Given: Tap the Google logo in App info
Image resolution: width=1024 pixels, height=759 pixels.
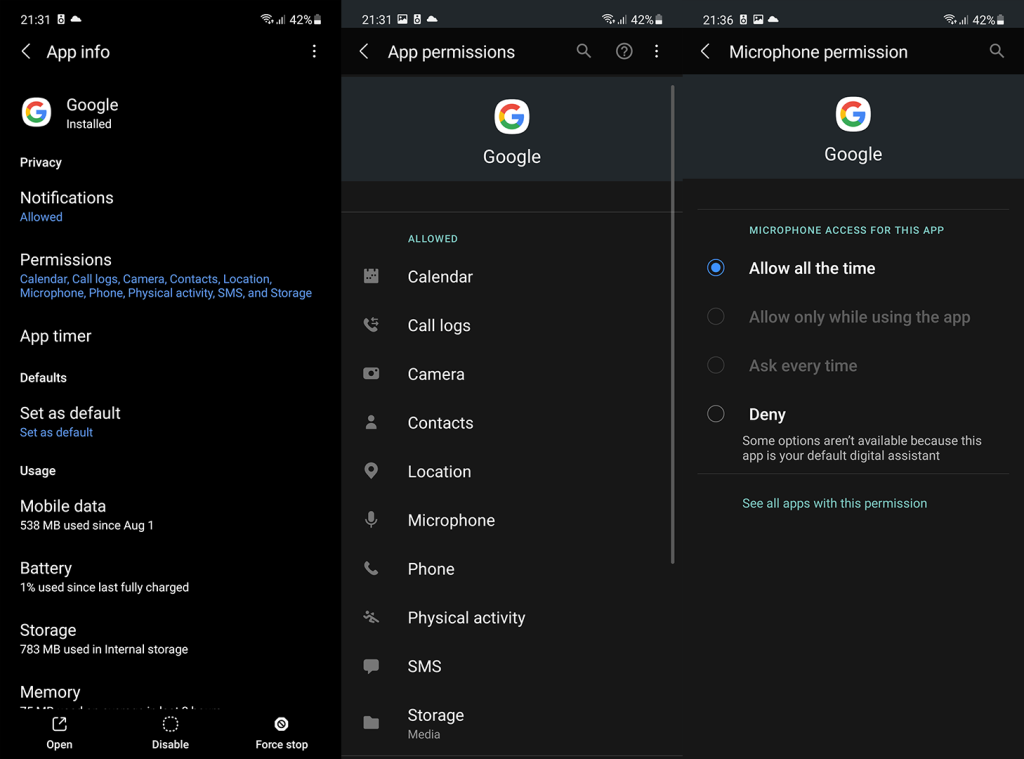Looking at the screenshot, I should pyautogui.click(x=37, y=112).
